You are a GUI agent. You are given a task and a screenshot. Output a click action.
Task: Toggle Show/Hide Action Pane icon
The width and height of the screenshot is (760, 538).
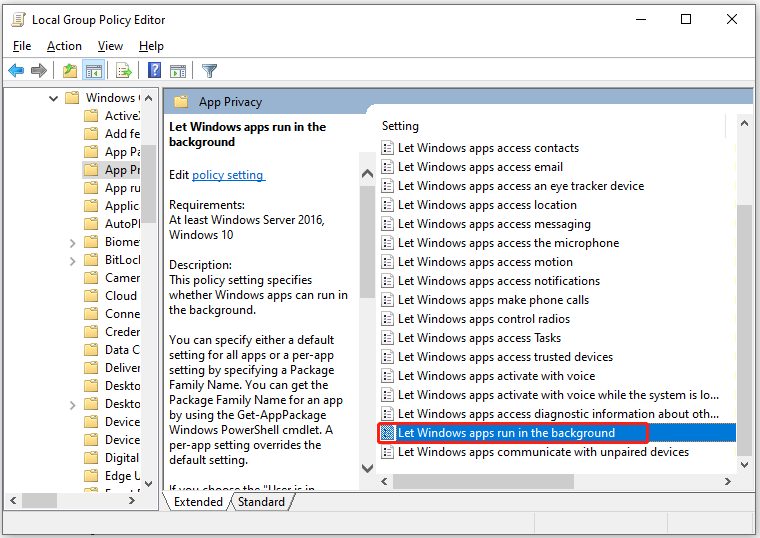tap(178, 71)
